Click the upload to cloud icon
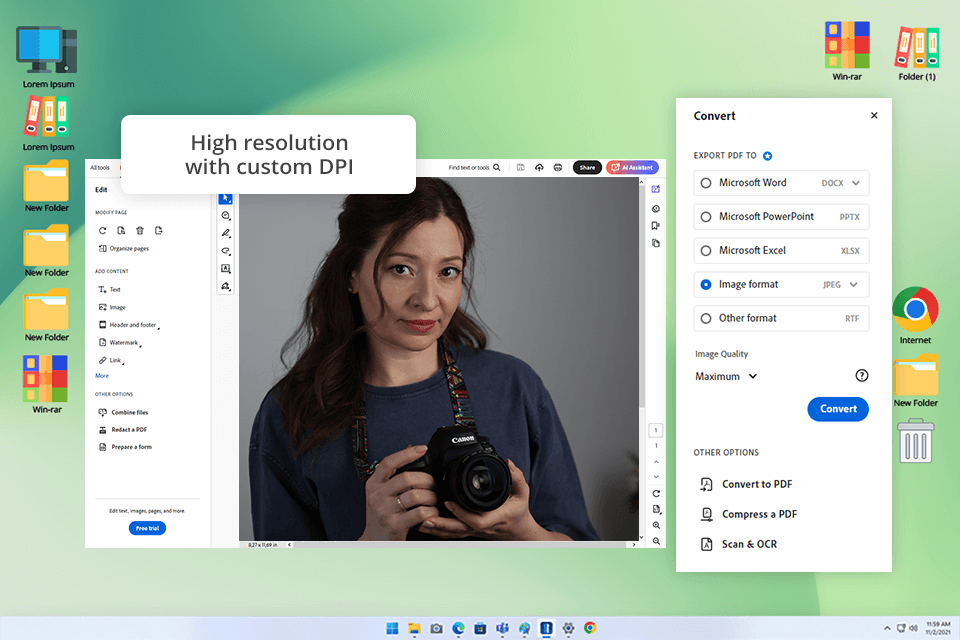960x640 pixels. click(540, 167)
